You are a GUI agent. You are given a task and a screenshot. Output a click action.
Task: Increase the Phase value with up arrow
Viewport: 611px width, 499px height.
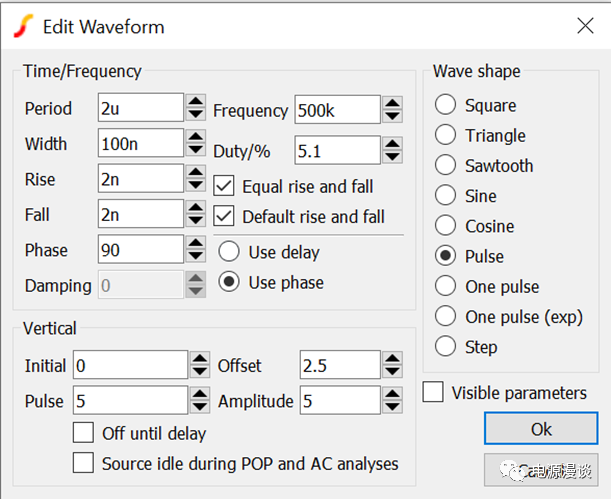(197, 243)
